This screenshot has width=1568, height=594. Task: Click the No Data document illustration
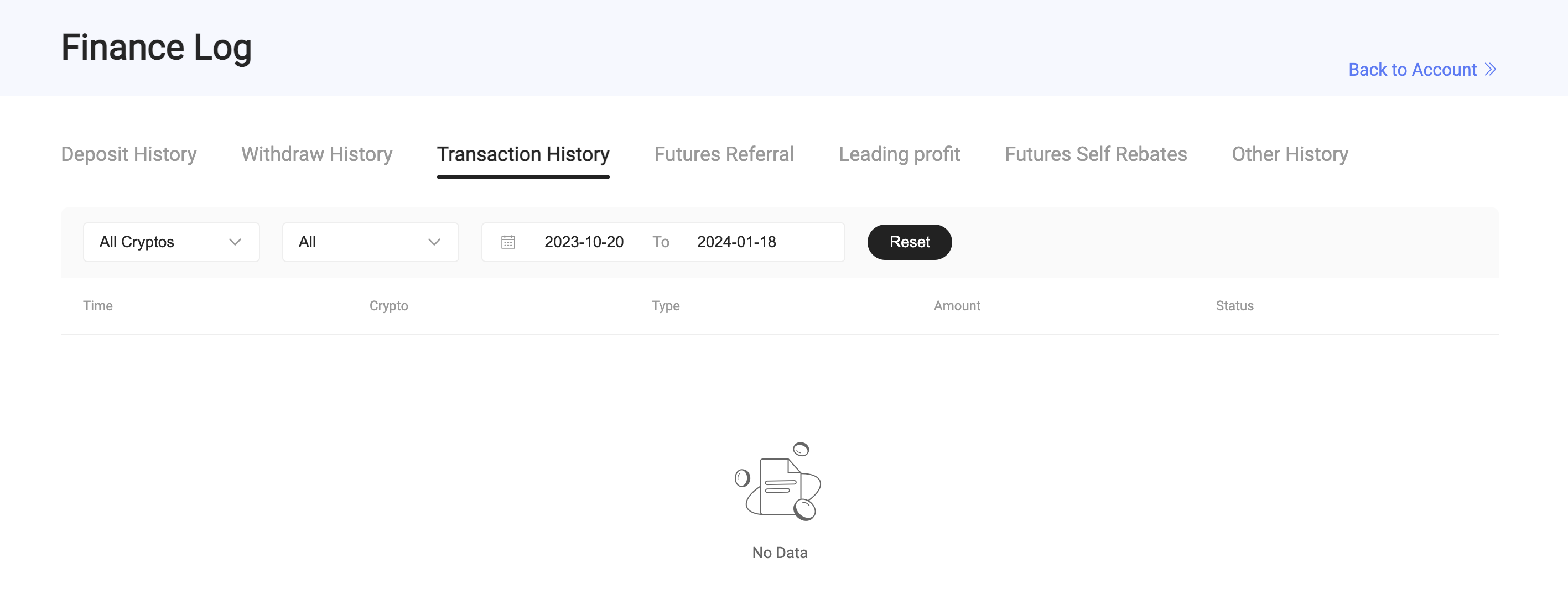[x=778, y=481]
